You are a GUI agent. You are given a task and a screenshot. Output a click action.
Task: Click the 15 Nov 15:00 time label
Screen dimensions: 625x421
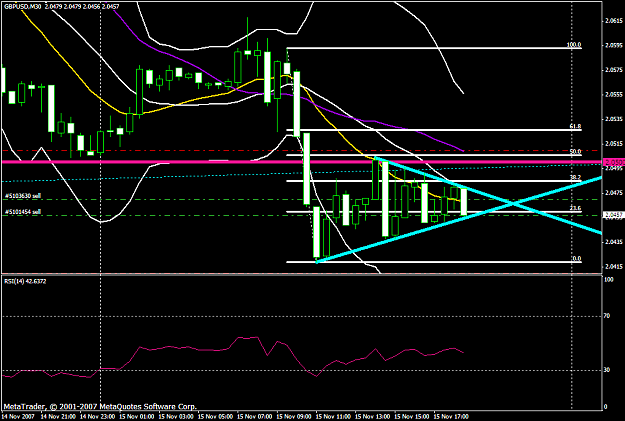tap(412, 417)
